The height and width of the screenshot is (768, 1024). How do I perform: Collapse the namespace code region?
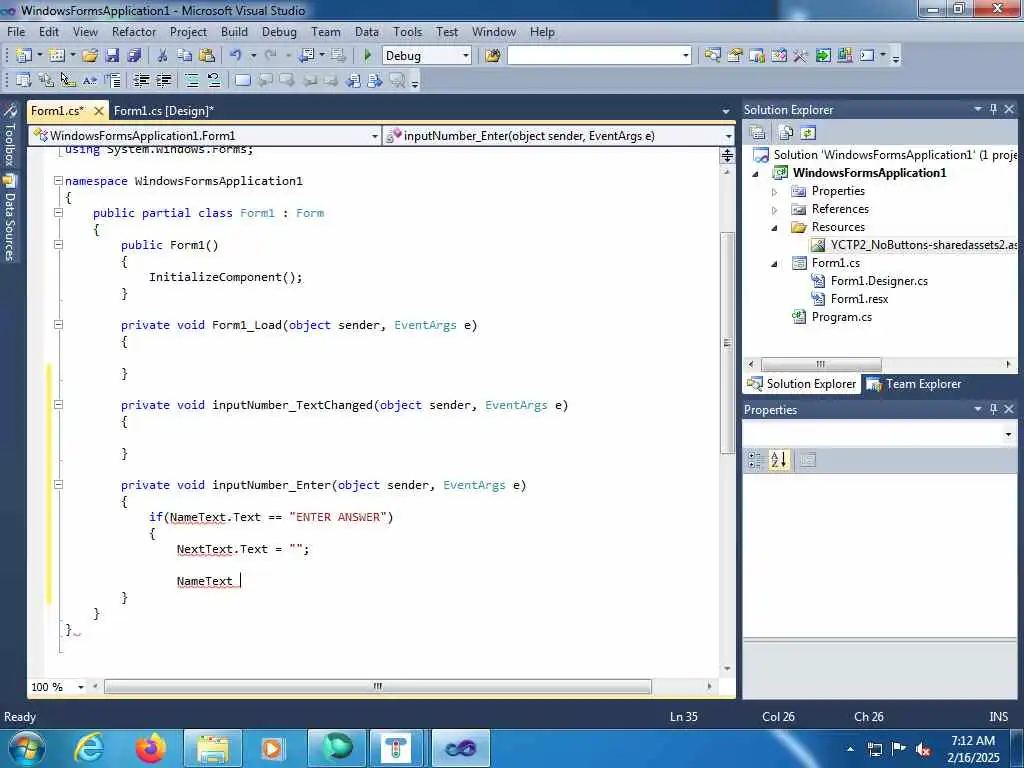pos(58,181)
